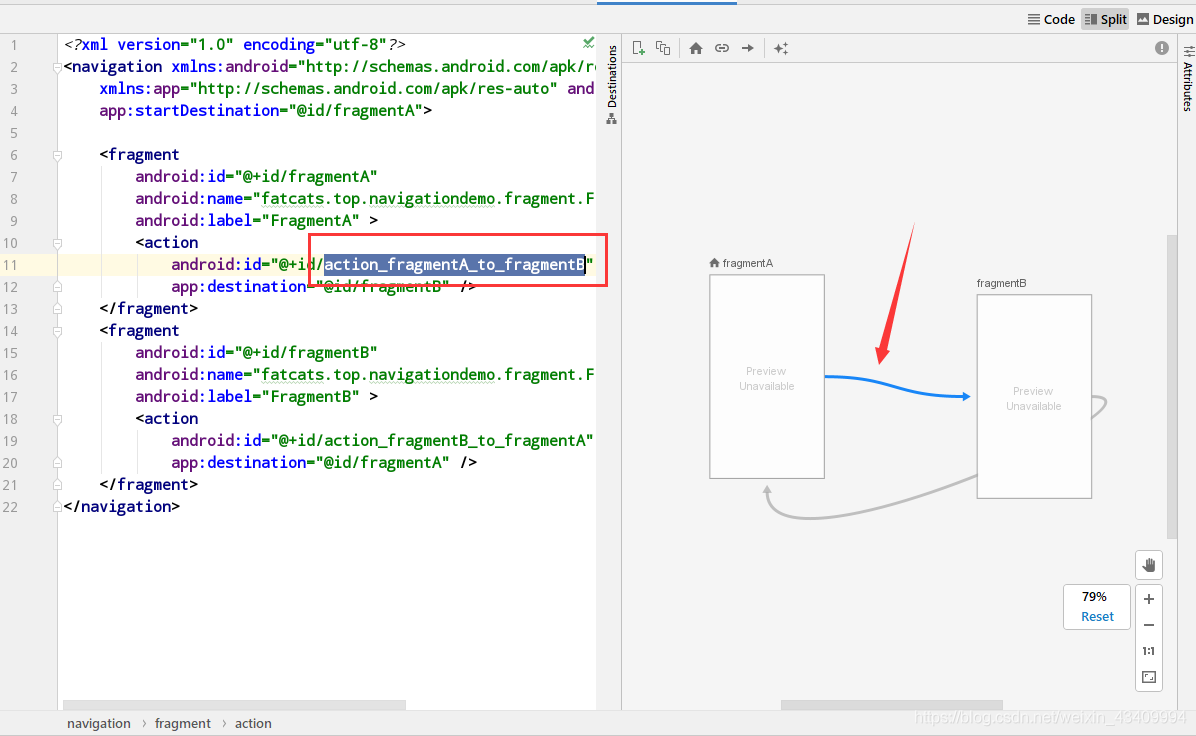Click action in the breadcrumb bar

point(253,723)
